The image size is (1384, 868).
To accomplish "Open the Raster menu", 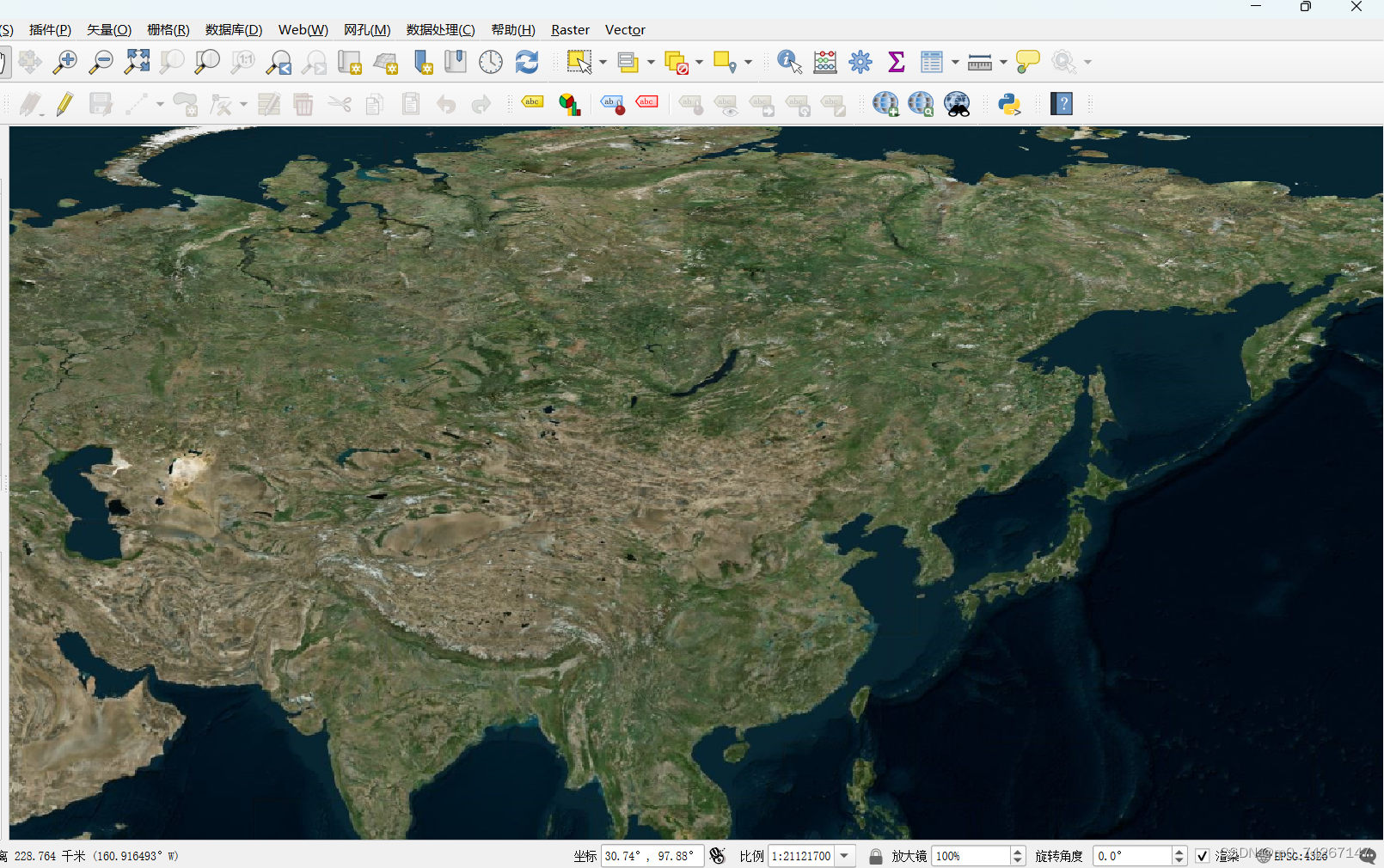I will 570,29.
